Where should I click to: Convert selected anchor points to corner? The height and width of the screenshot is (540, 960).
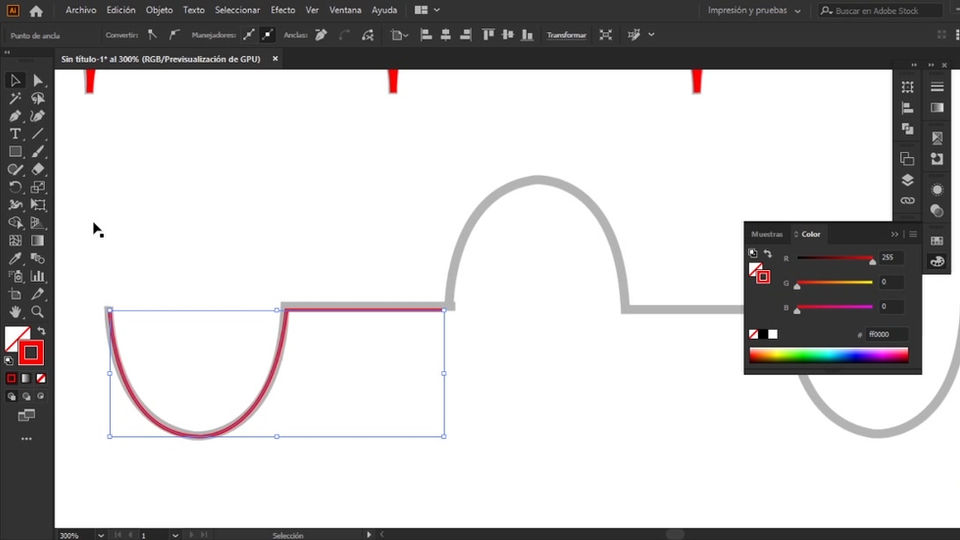pyautogui.click(x=152, y=35)
